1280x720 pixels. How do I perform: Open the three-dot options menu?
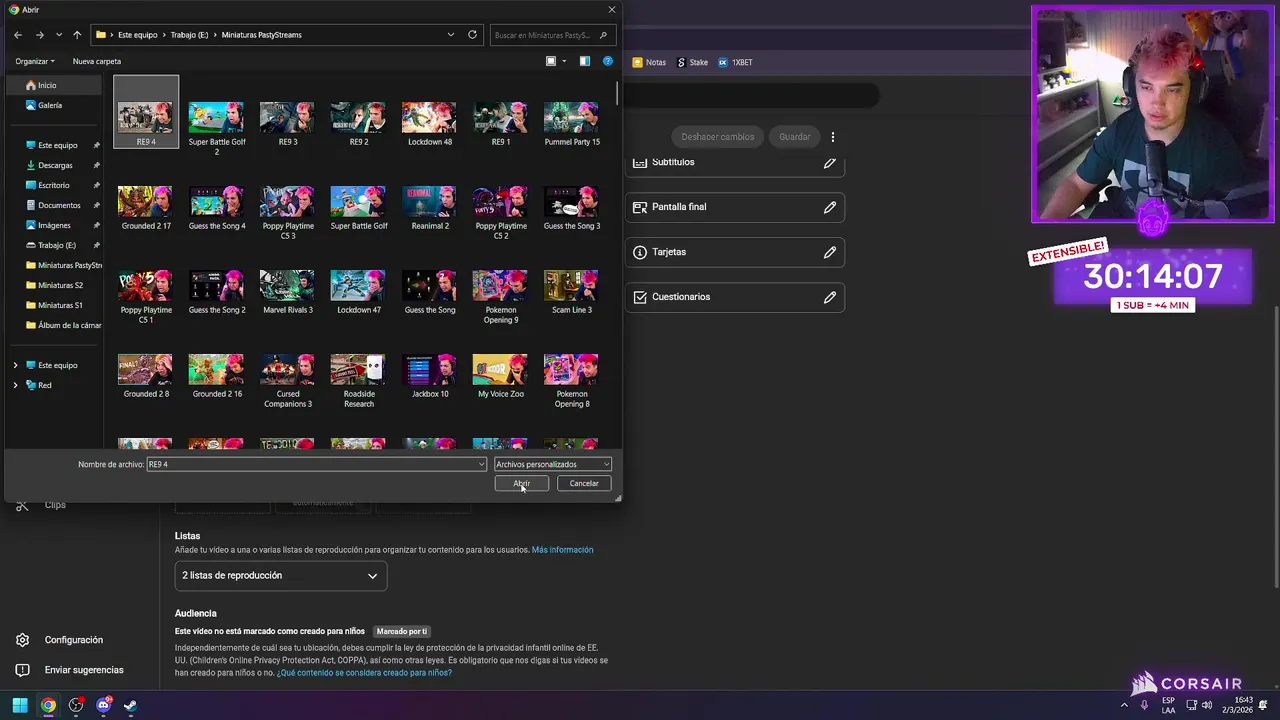832,137
